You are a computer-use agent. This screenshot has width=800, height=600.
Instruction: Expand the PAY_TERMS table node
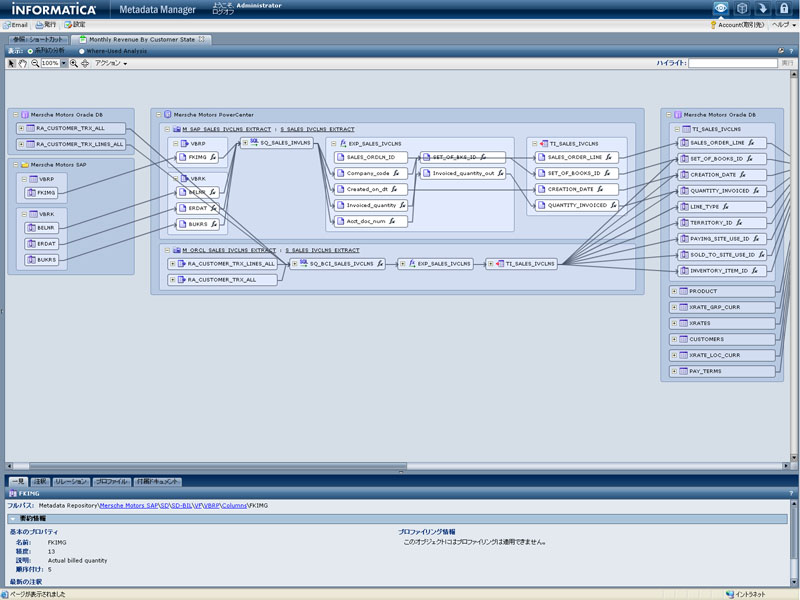coord(674,371)
